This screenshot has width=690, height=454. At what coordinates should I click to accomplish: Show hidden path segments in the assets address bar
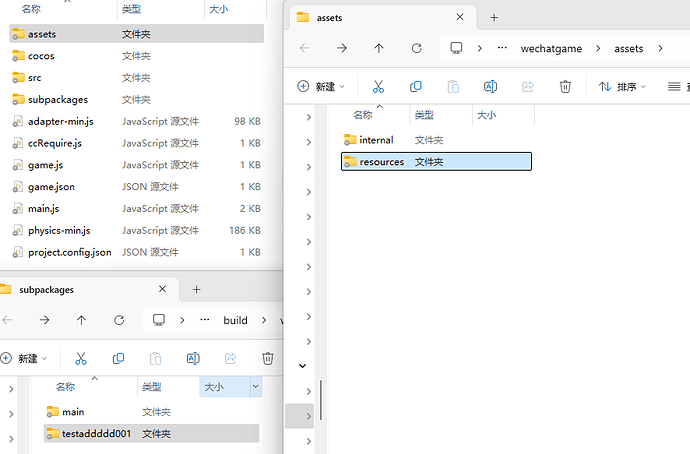point(502,48)
